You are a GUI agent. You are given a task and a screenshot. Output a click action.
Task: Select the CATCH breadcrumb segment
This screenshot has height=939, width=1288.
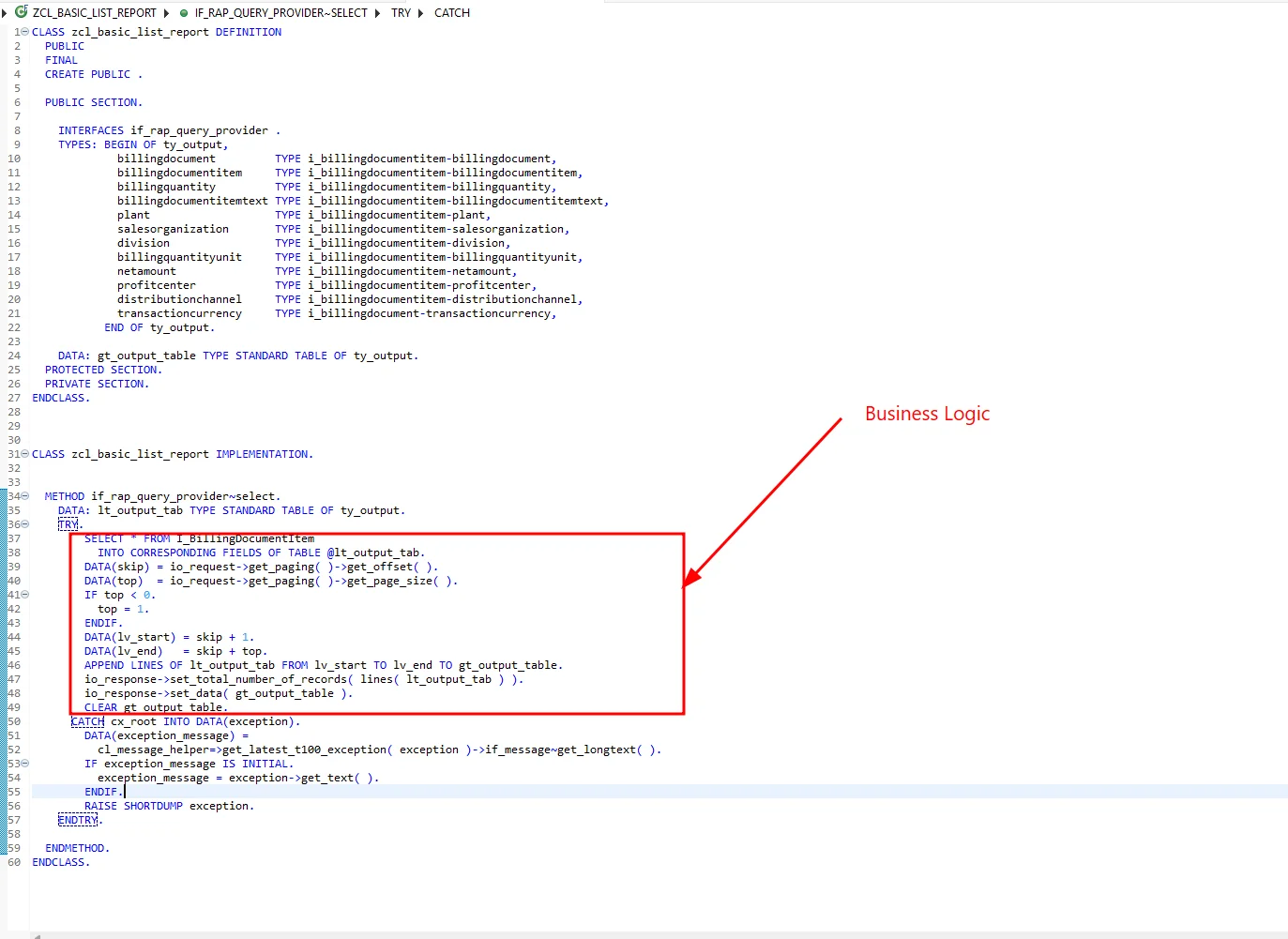[452, 13]
